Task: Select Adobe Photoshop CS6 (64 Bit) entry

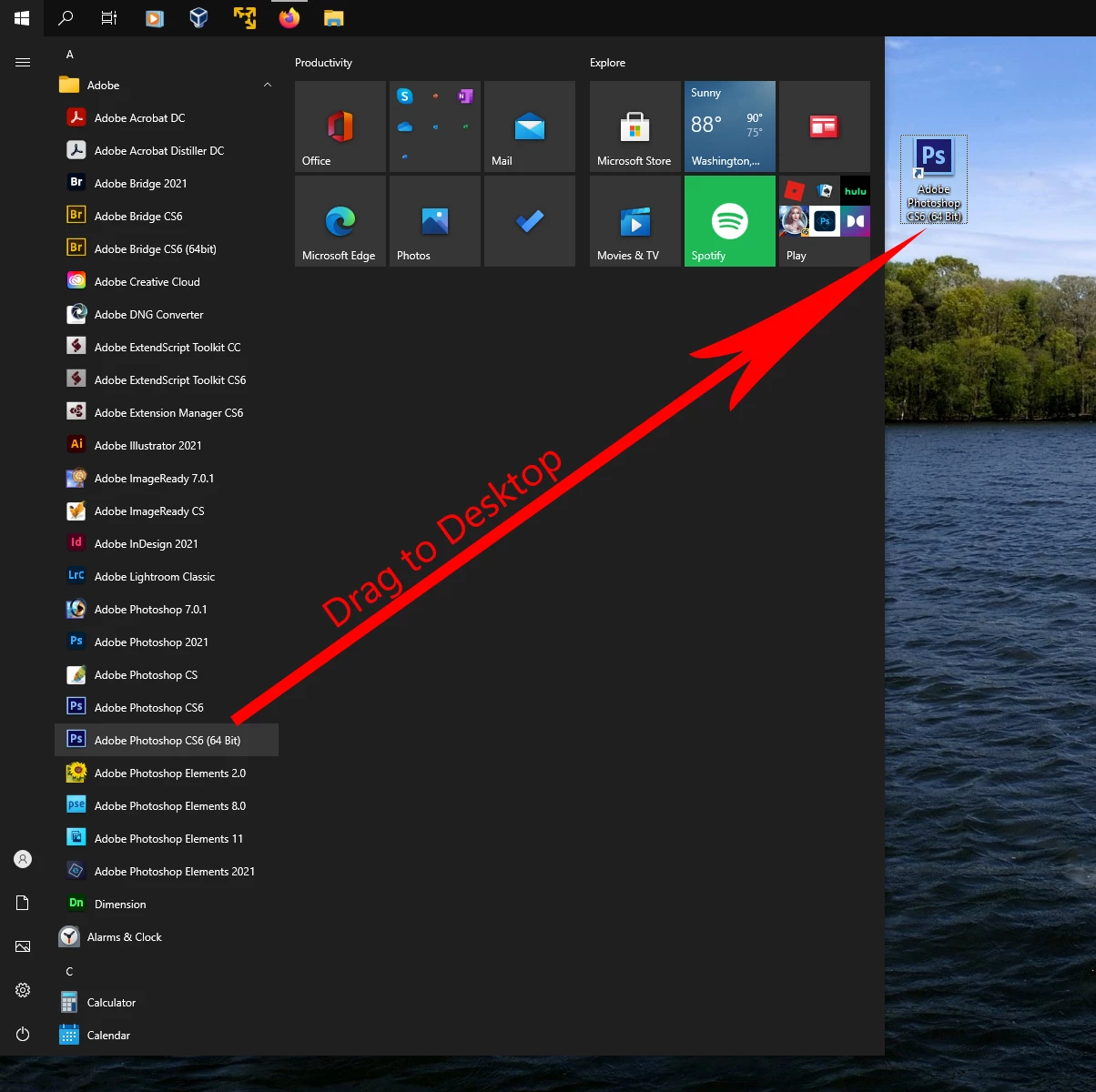Action: pos(167,741)
